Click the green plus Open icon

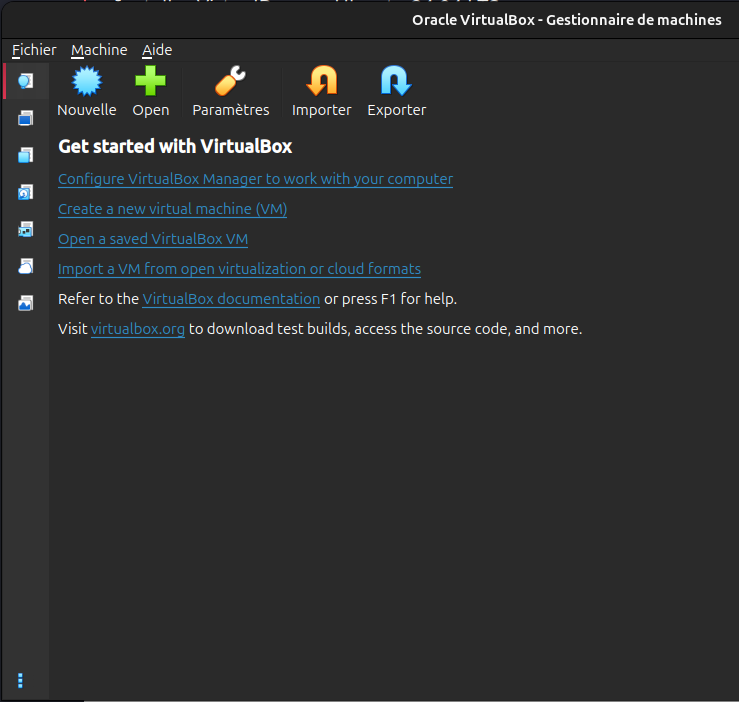(151, 81)
